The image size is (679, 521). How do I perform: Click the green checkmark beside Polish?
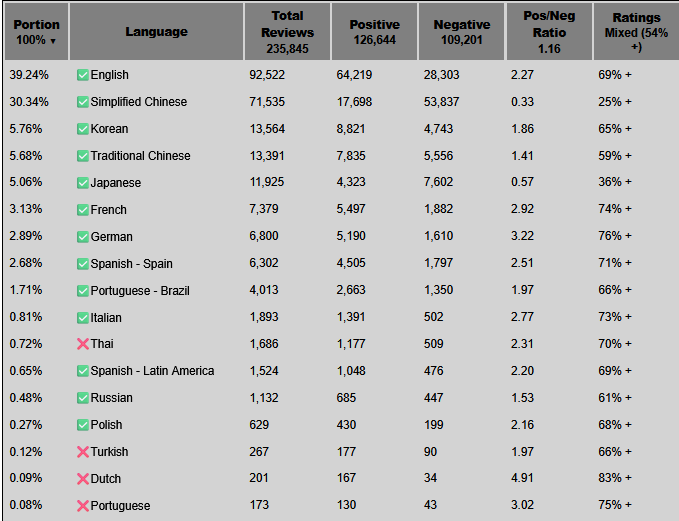click(83, 425)
